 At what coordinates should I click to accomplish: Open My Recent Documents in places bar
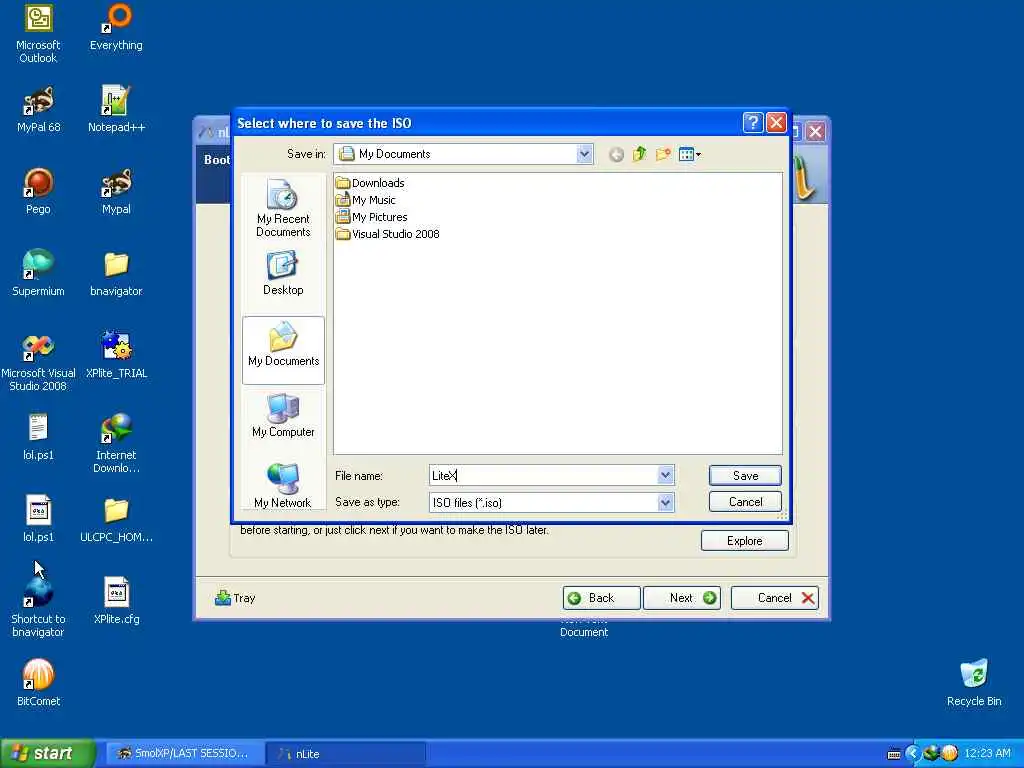point(283,208)
